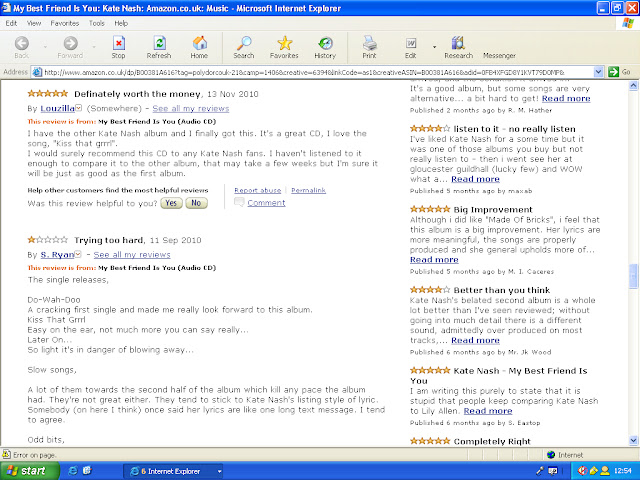Click the one-star rating of Trying too hard
The image size is (640, 480).
(x=47, y=240)
